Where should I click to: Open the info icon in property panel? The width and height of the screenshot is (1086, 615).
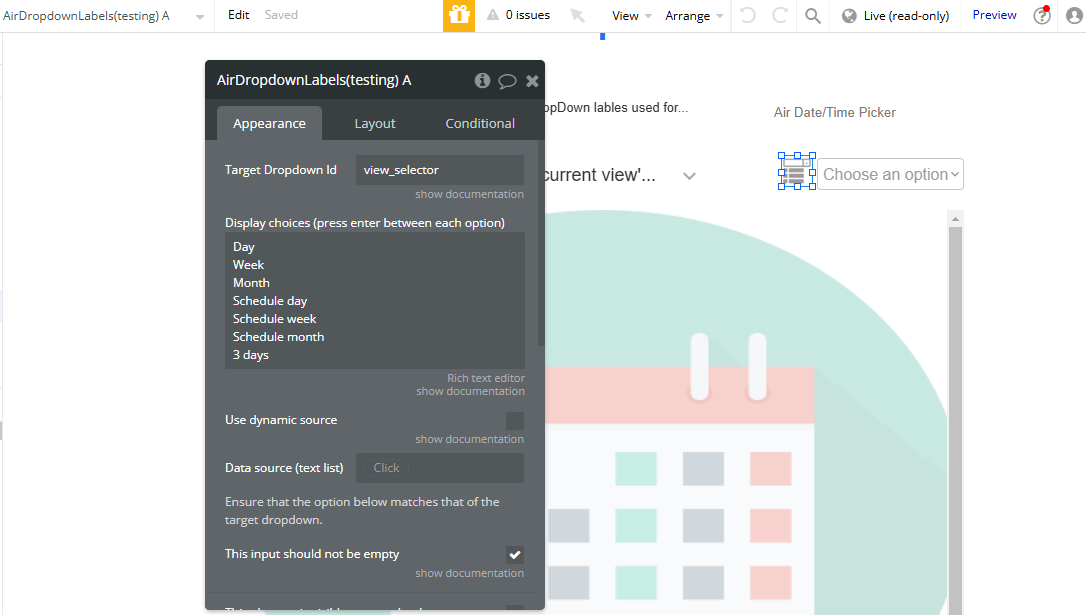pyautogui.click(x=482, y=81)
